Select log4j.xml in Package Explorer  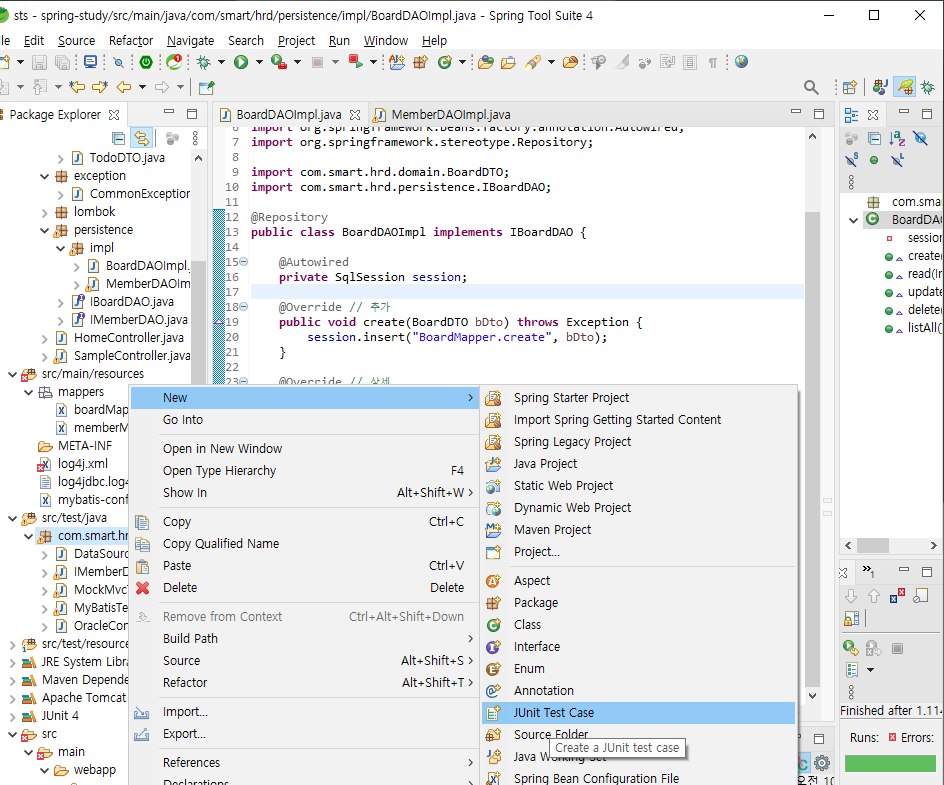point(82,464)
